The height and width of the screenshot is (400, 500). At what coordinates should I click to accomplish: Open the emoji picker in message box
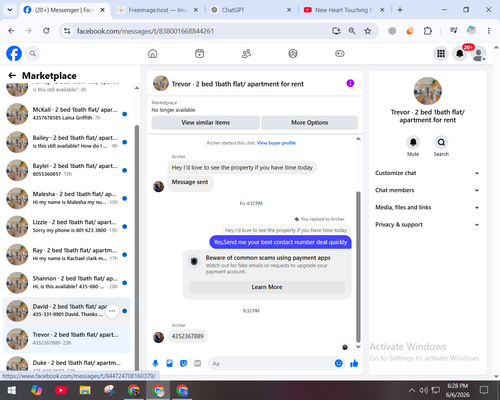tap(338, 363)
